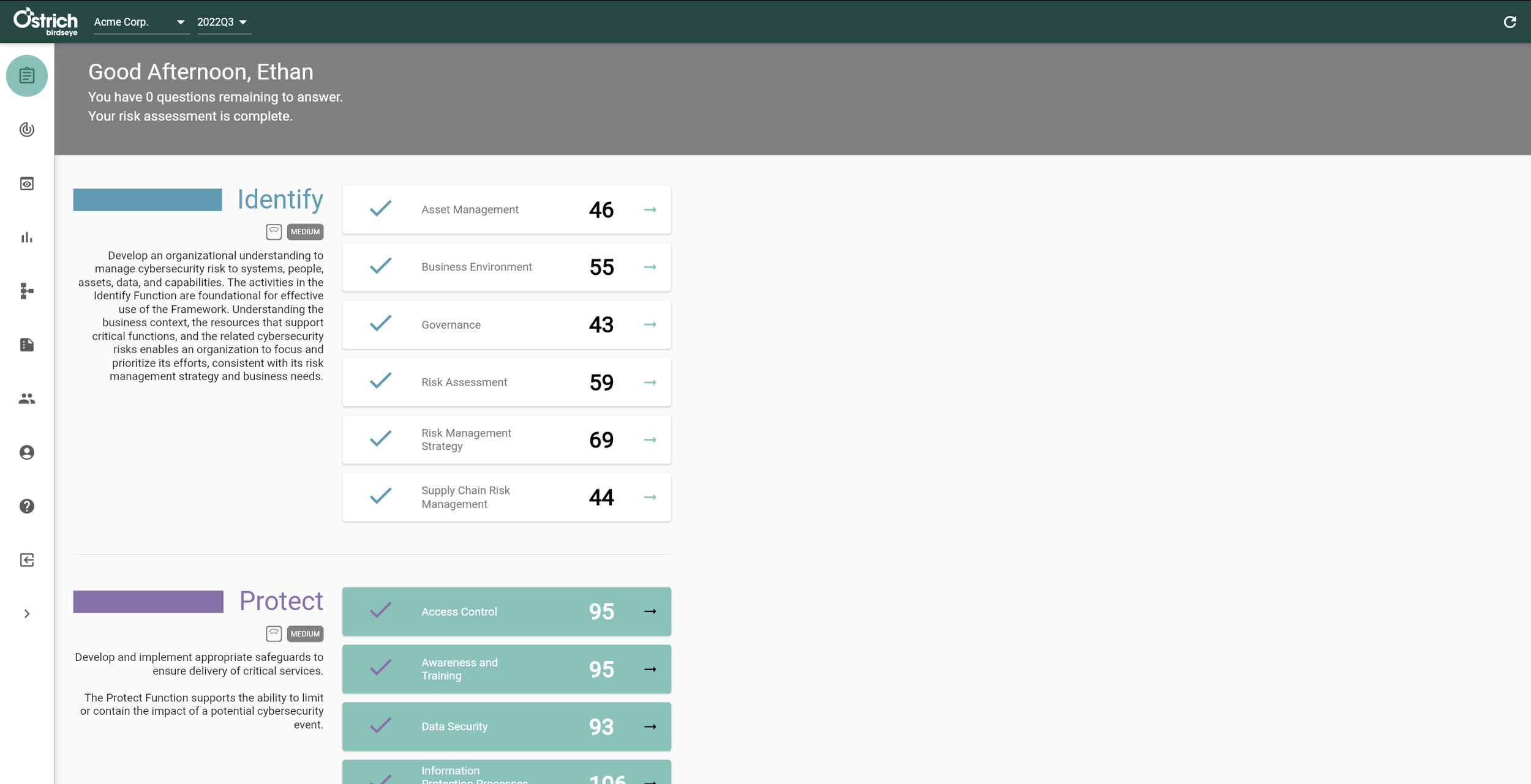Open the documents panel from sidebar
1531x784 pixels.
pos(27,345)
